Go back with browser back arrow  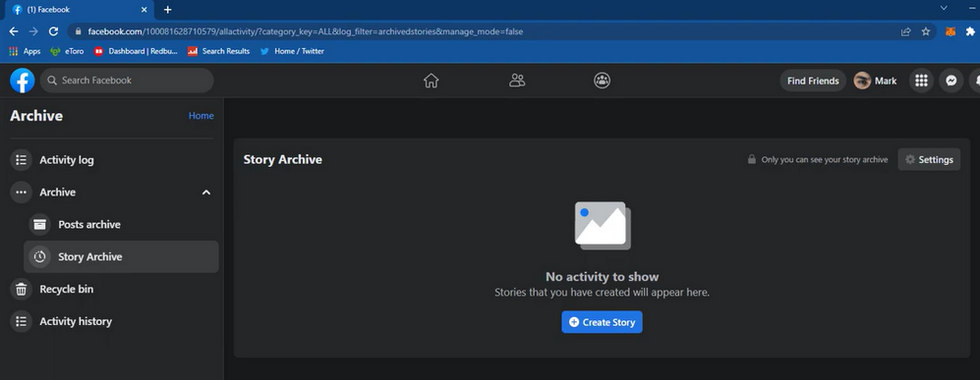coord(13,31)
